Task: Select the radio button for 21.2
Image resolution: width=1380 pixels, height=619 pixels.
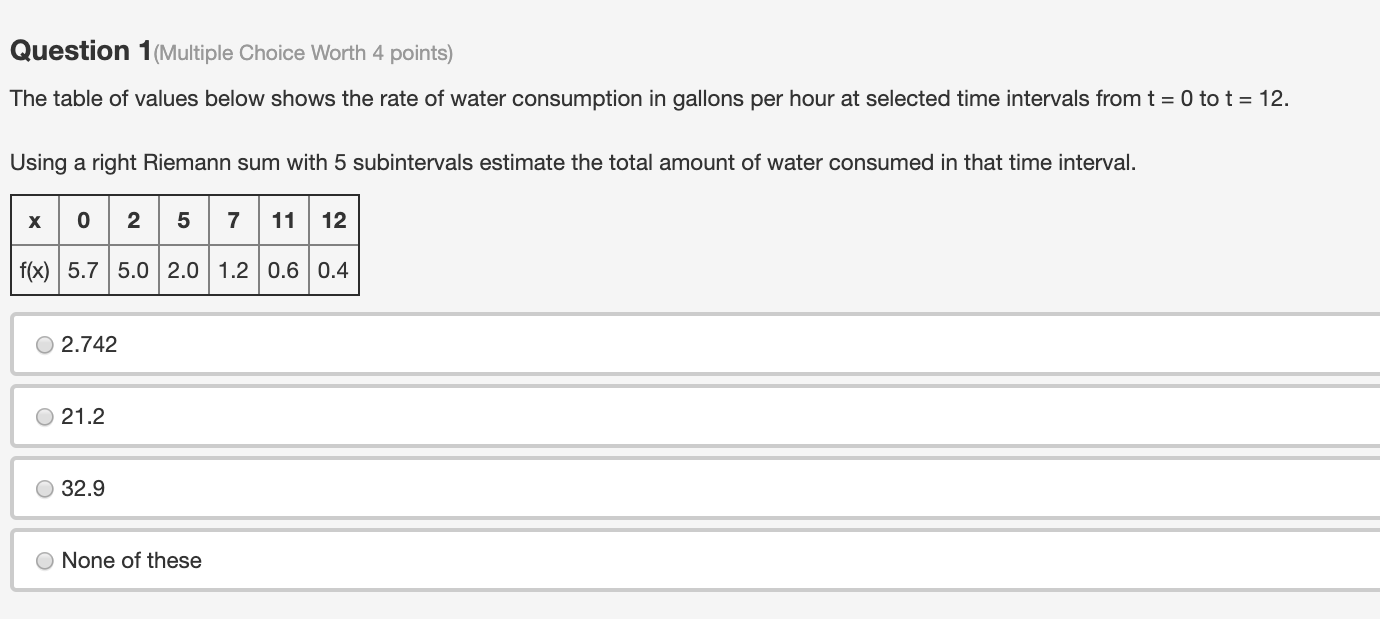Action: click(44, 416)
